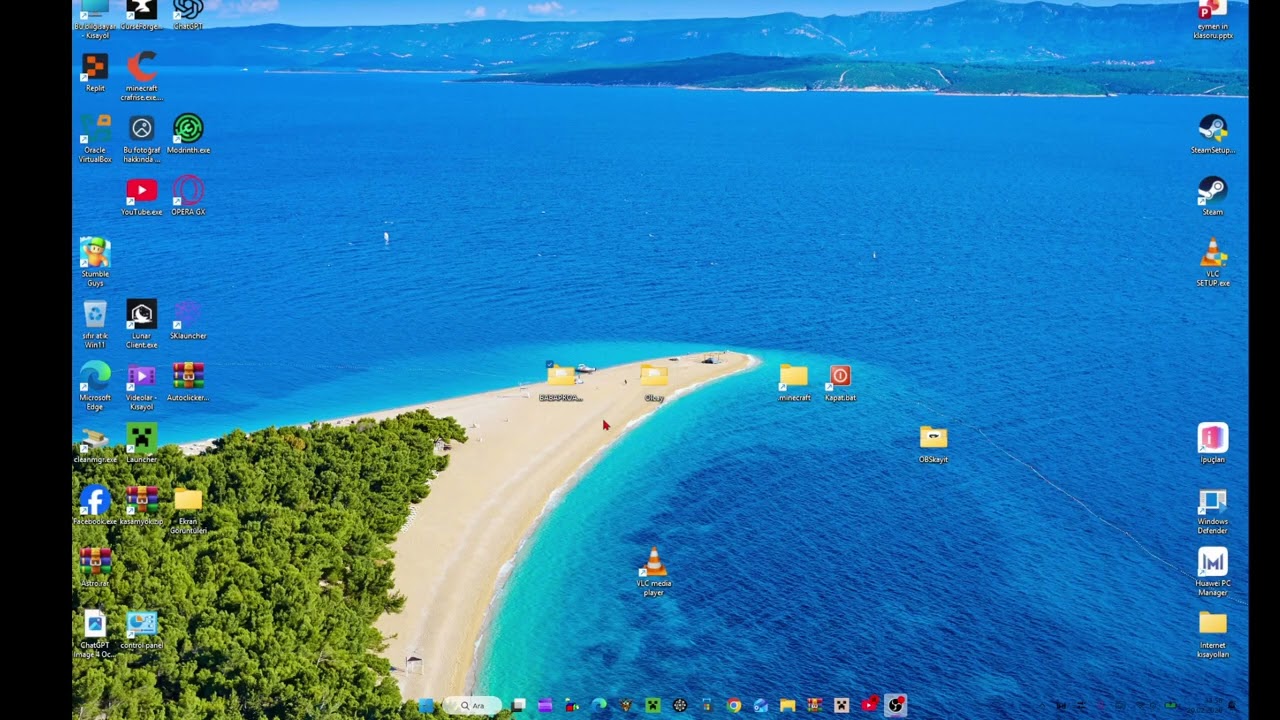This screenshot has width=1280, height=720.
Task: Open Bu fotoğraf hakkında icon
Action: pos(141,138)
